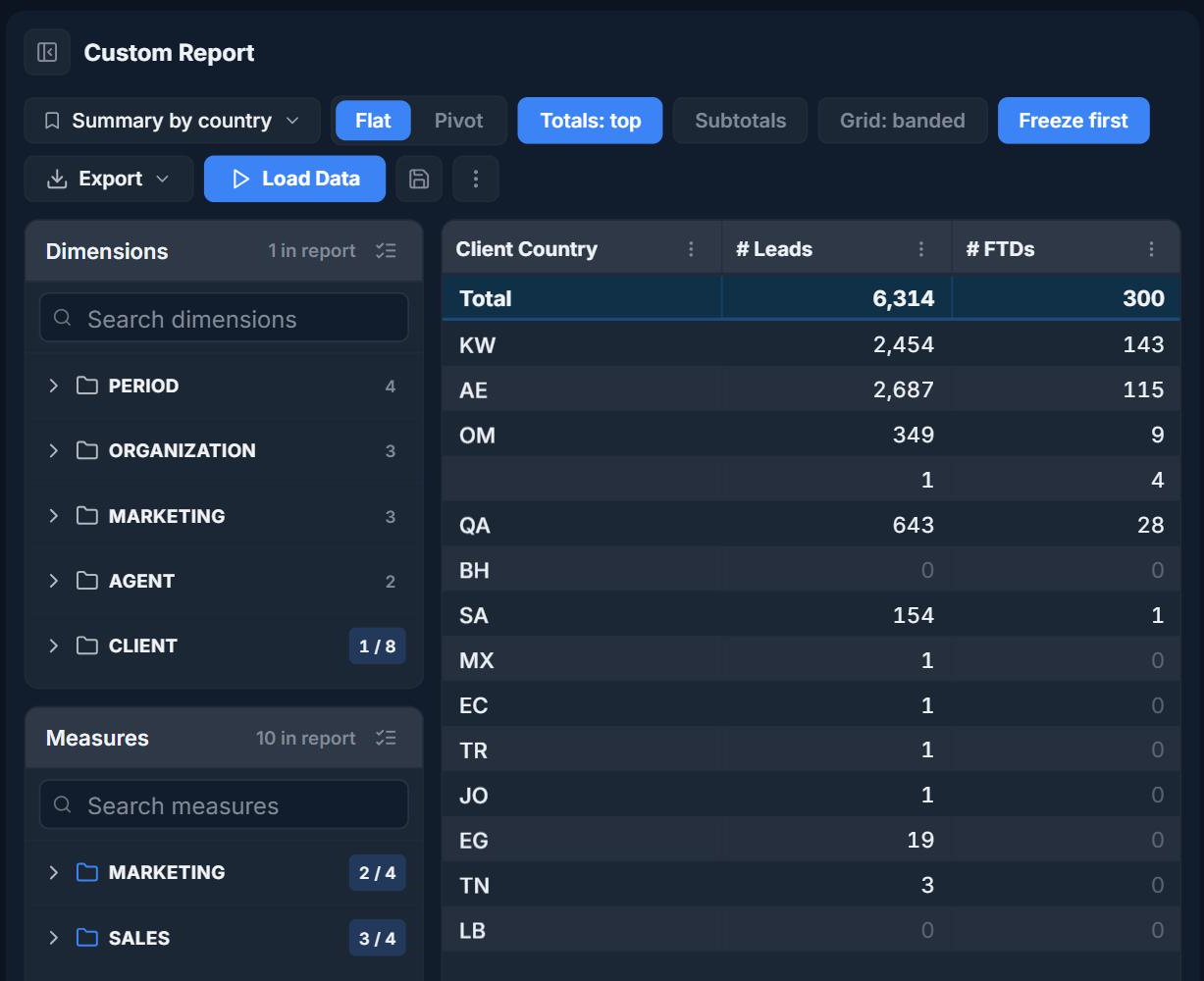Viewport: 1204px width, 981px height.
Task: Click the "1 in report" dimensions label
Action: pyautogui.click(x=311, y=251)
